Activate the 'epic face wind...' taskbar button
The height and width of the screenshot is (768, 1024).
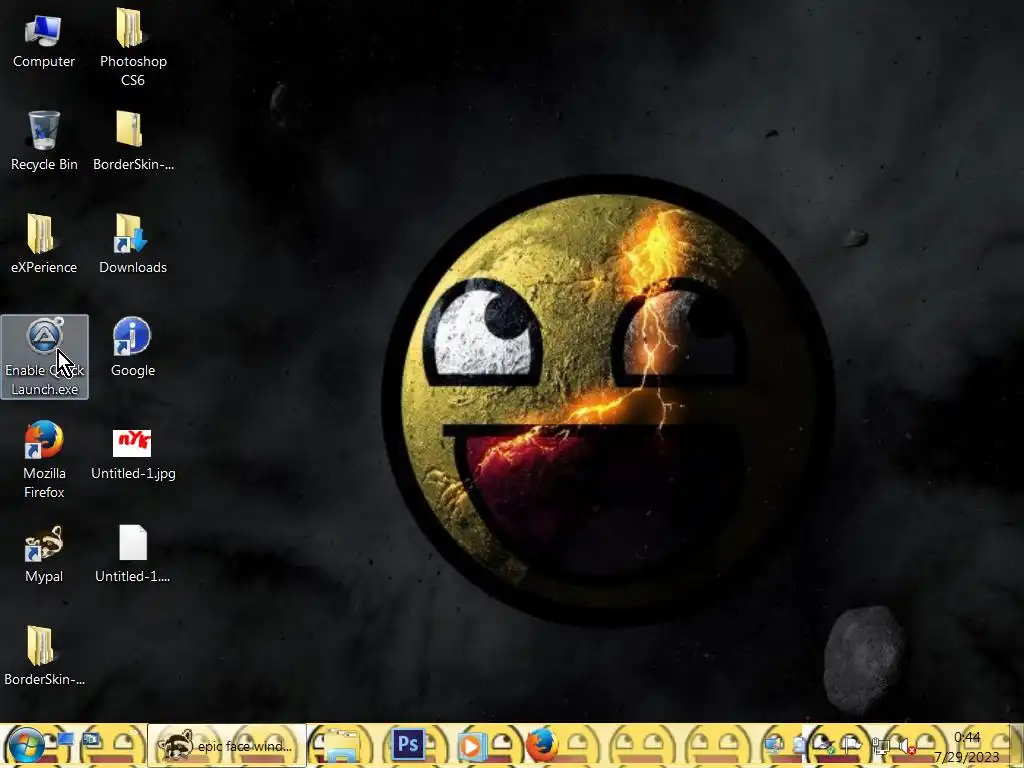[227, 745]
